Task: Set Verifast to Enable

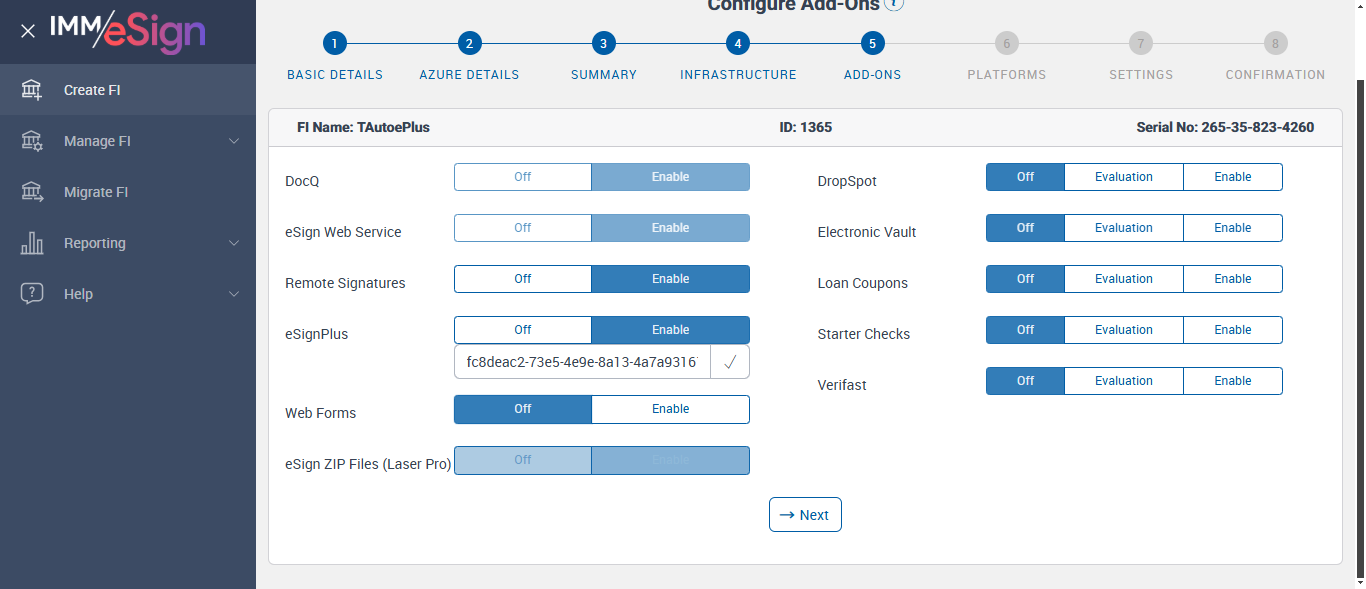Action: pyautogui.click(x=1233, y=381)
